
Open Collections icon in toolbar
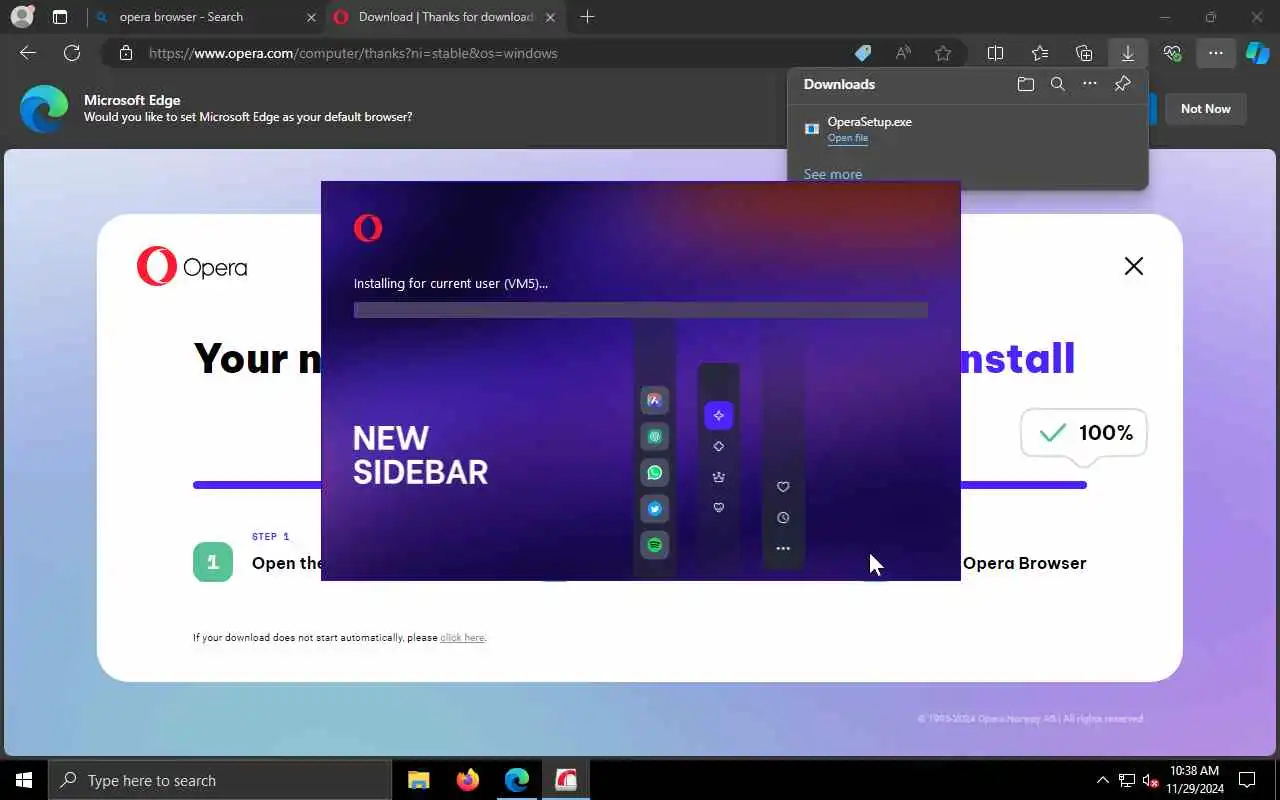1084,53
